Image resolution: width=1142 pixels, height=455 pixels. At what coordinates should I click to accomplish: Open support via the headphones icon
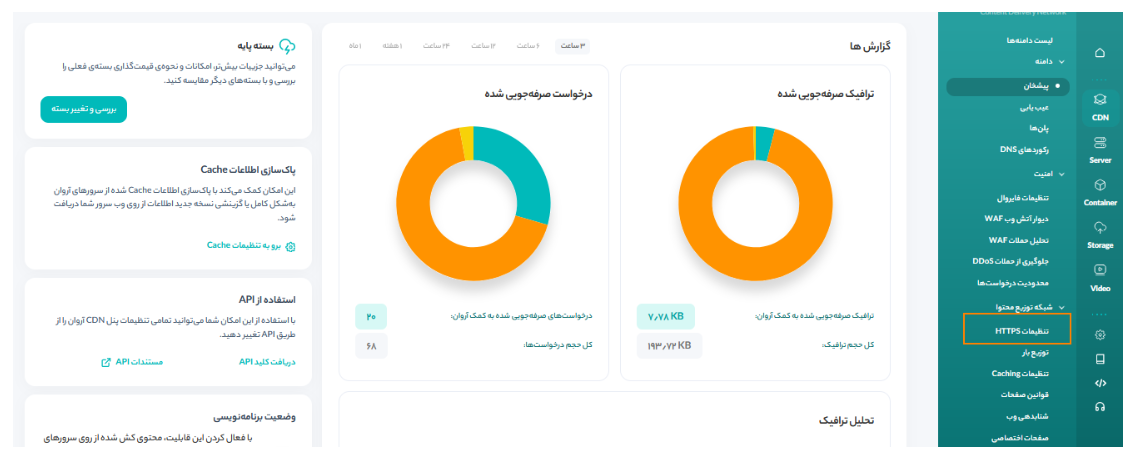click(1100, 406)
